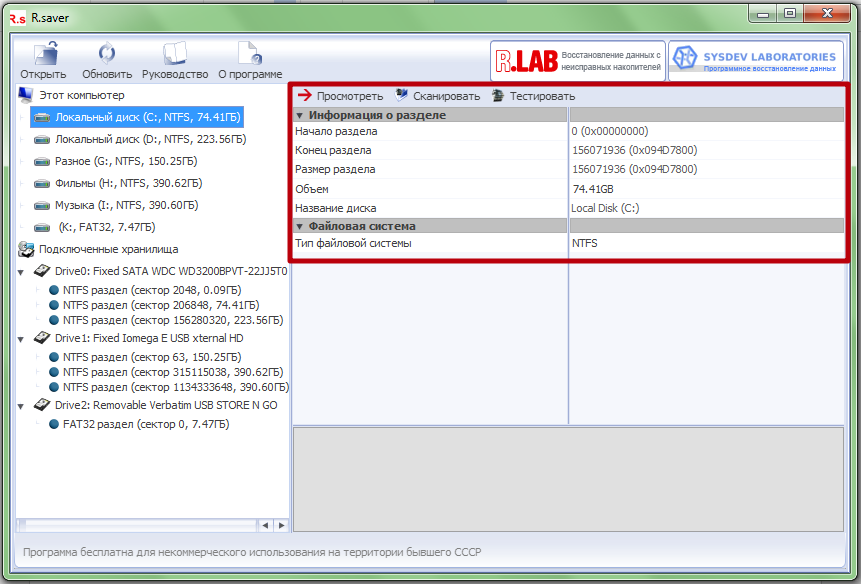Click Тип файловой системы value NTFS
The width and height of the screenshot is (861, 584).
(584, 243)
